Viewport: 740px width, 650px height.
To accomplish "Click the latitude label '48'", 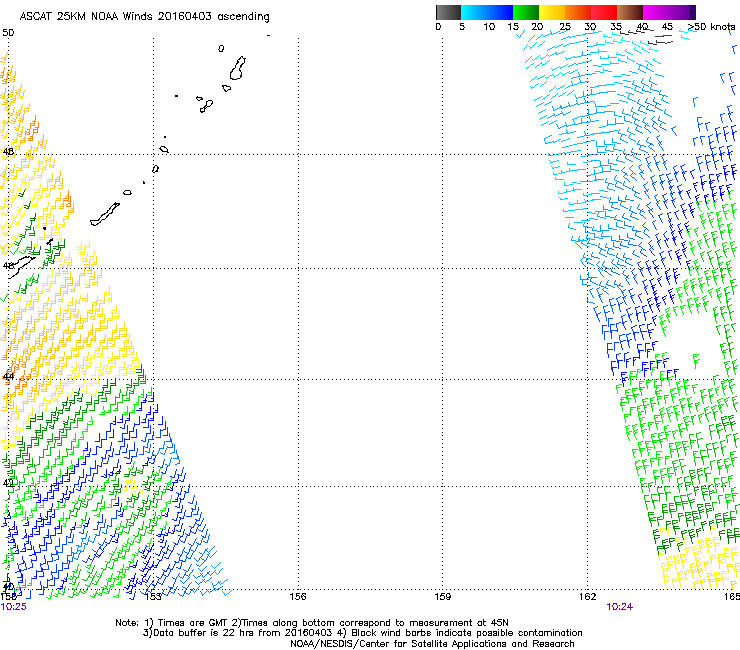I will pos(8,152).
